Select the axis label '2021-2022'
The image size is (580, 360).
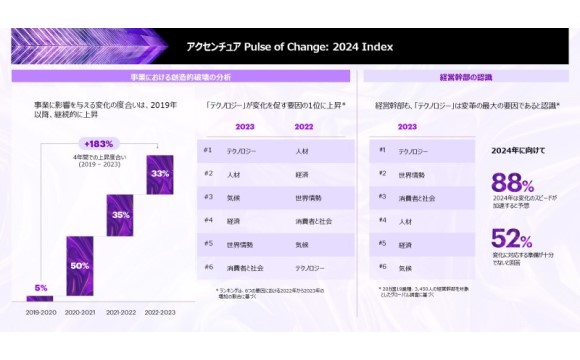[x=121, y=313]
